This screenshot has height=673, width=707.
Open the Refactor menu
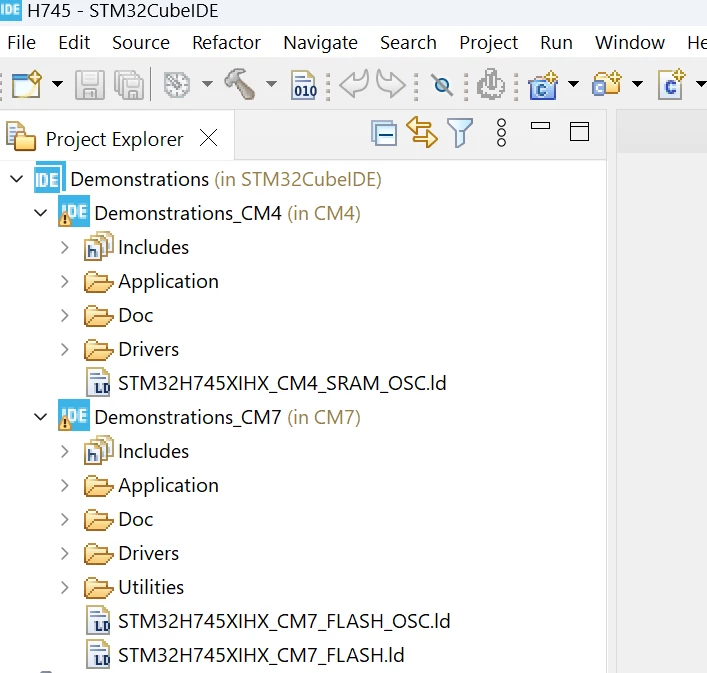click(x=226, y=43)
